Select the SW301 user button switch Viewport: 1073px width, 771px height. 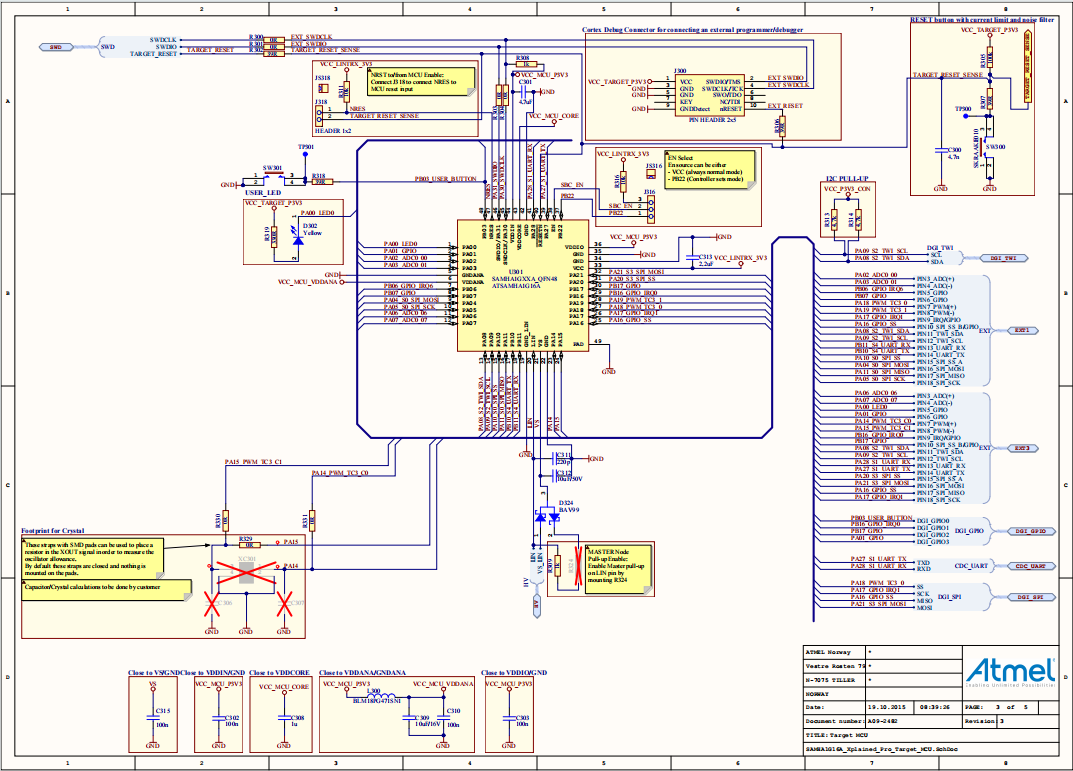273,176
